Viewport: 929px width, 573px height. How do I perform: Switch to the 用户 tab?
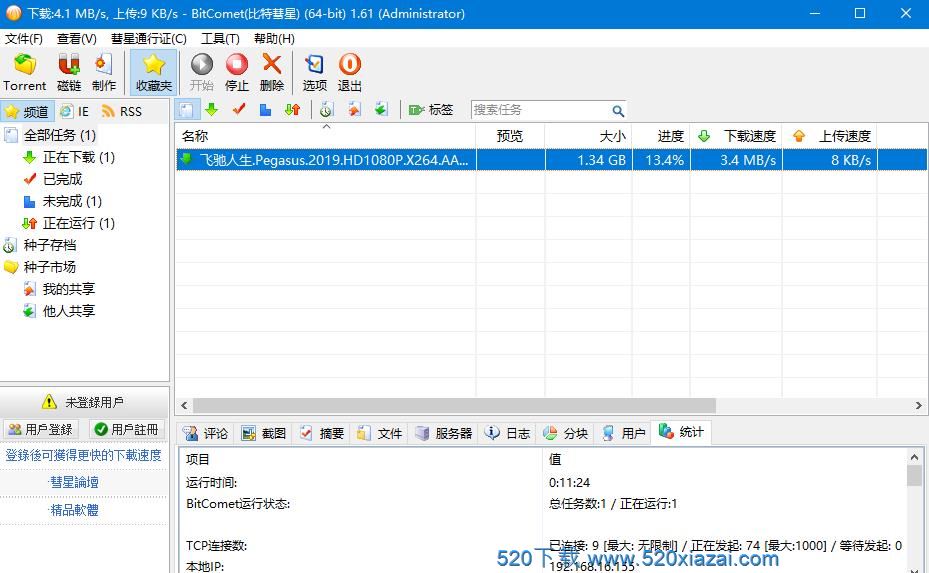623,433
